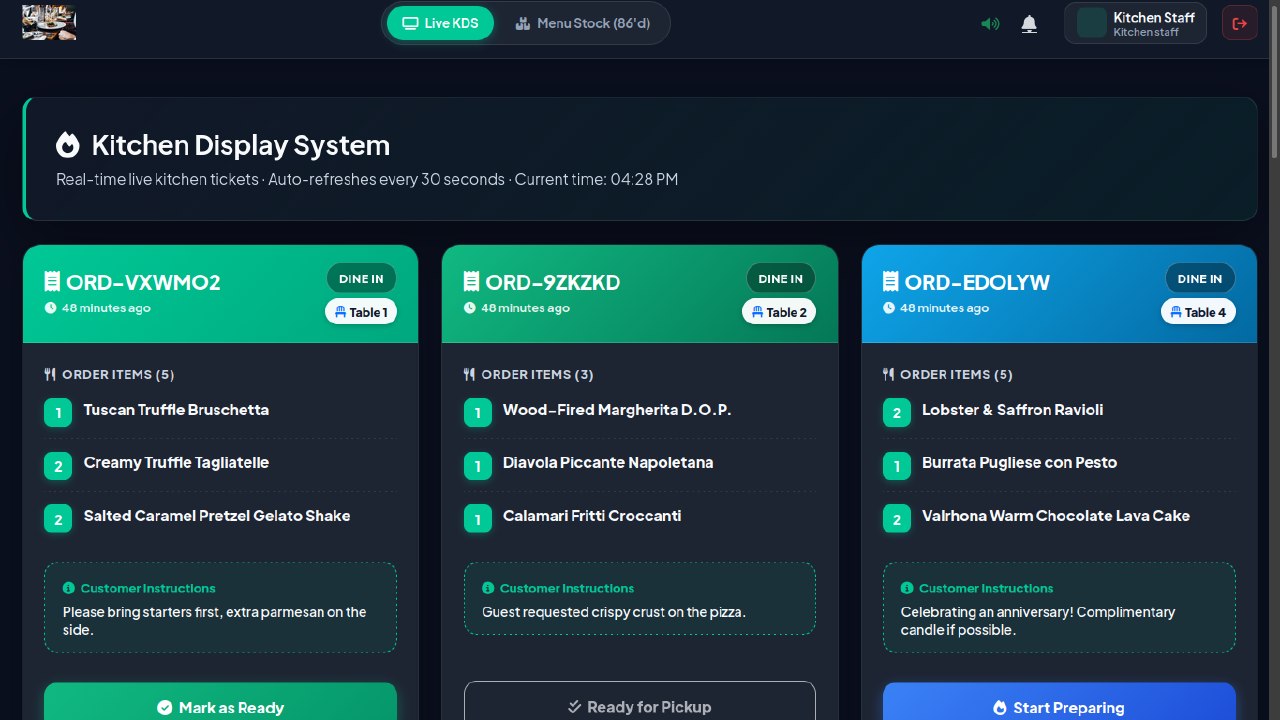Click the flame icon beside Kitchen Display System
This screenshot has width=1280, height=720.
pyautogui.click(x=68, y=146)
